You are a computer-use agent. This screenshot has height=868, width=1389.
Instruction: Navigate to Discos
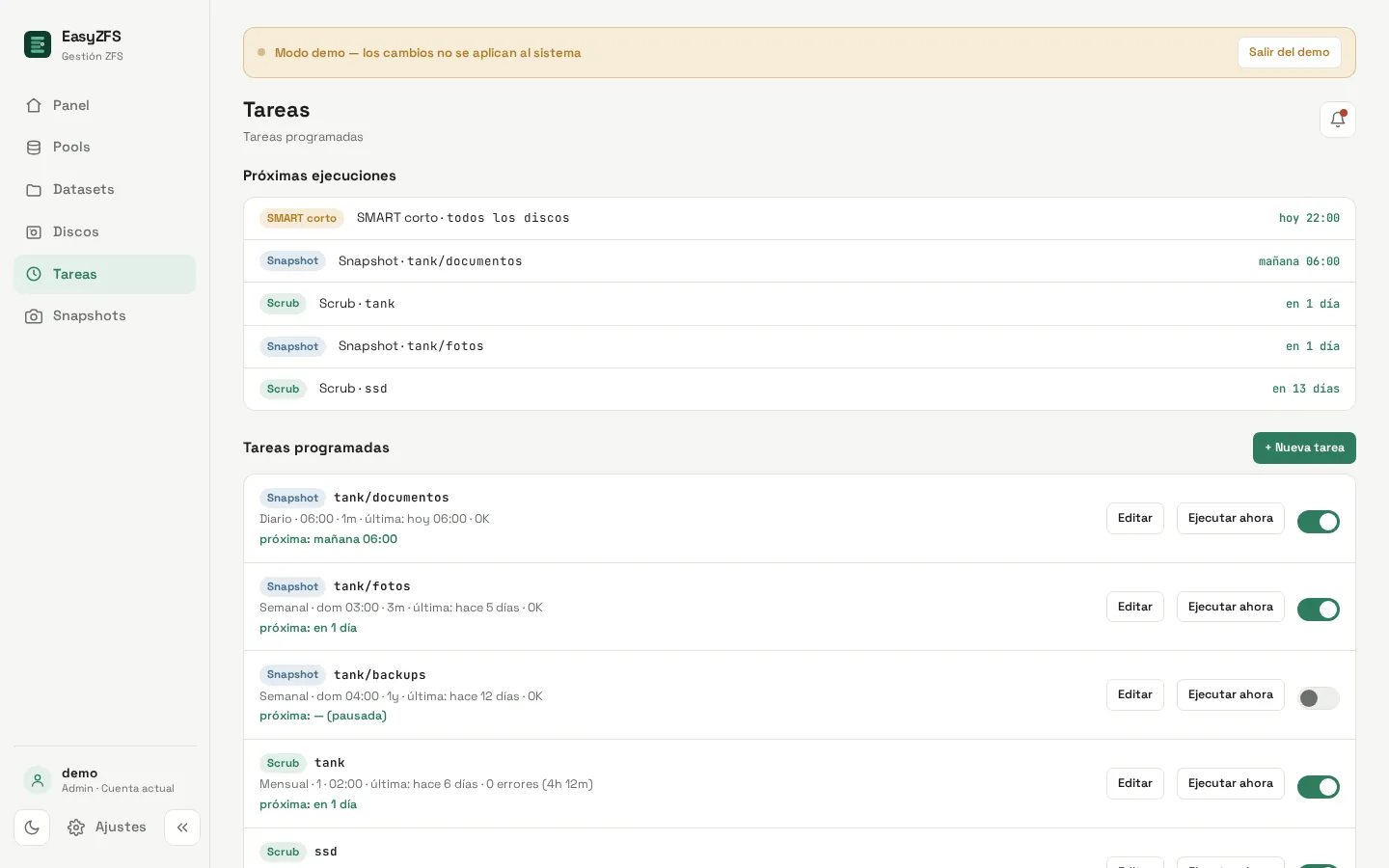(x=104, y=232)
